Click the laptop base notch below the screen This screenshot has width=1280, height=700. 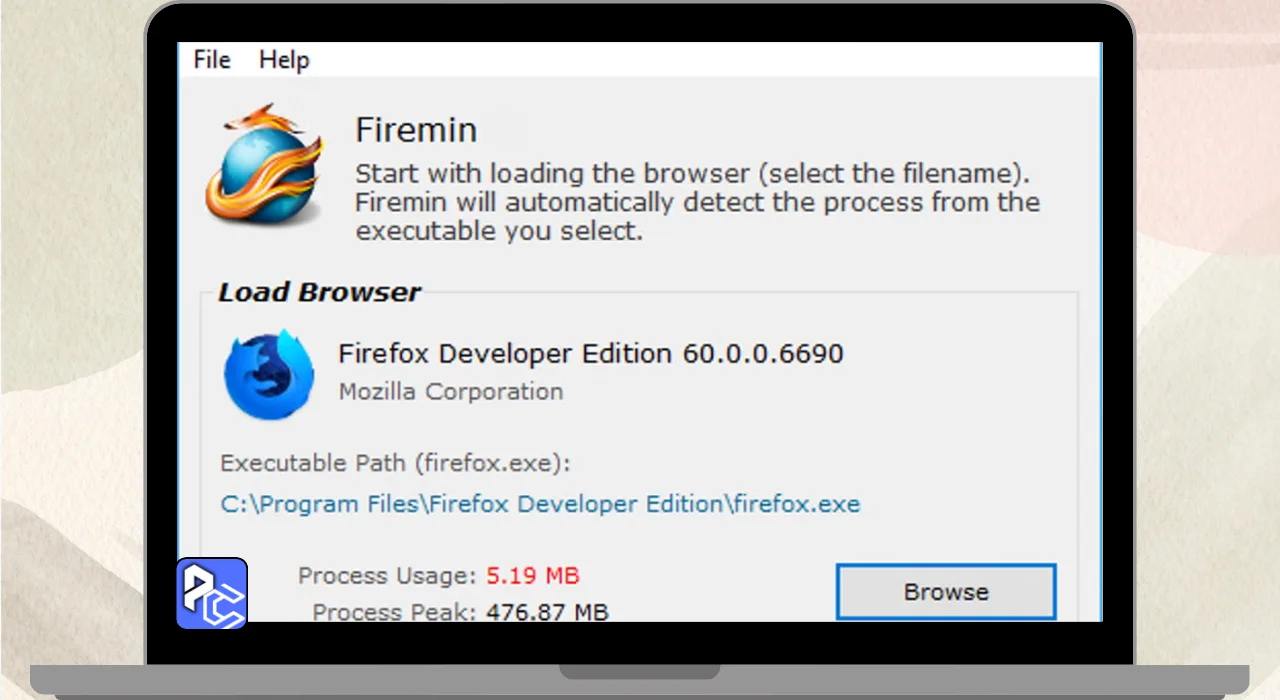point(639,671)
